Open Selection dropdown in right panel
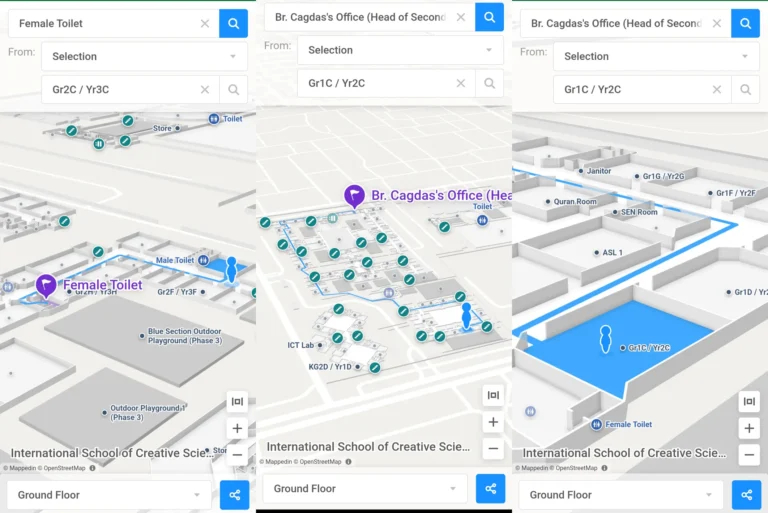Screen dimensions: 768x513 pos(656,56)
